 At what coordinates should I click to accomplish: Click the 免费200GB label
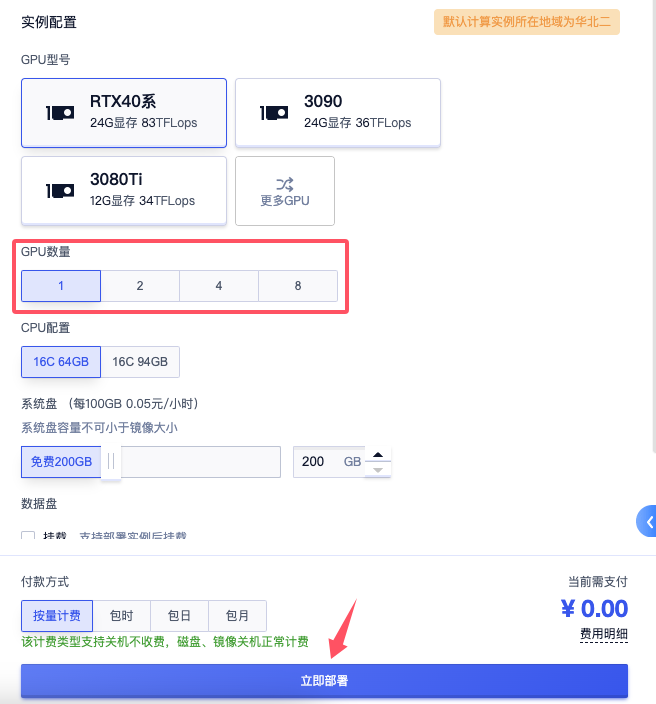(x=61, y=462)
